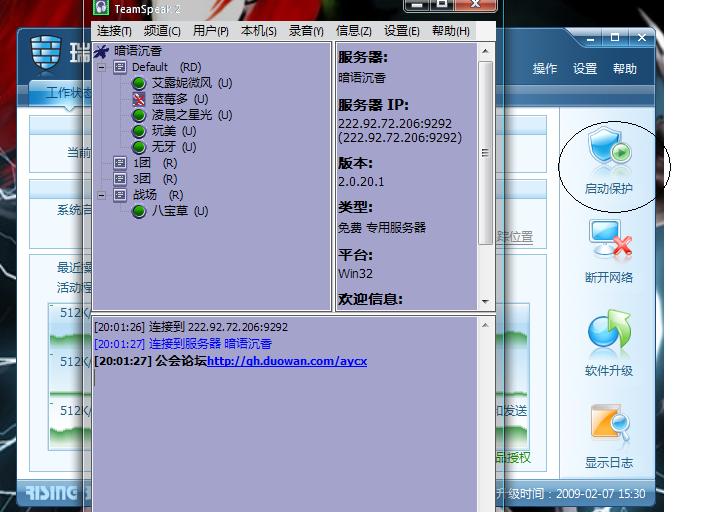
Task: Select server name 暗语沉香 in tree
Action: [x=138, y=51]
